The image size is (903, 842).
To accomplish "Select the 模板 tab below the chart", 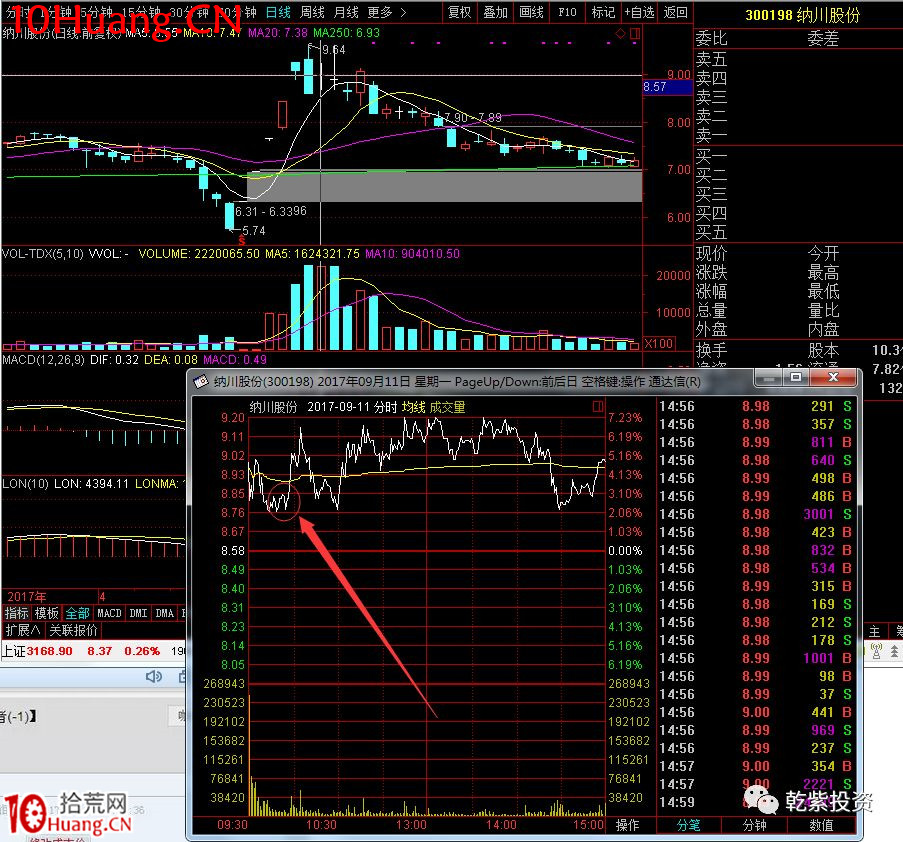I will [x=47, y=613].
